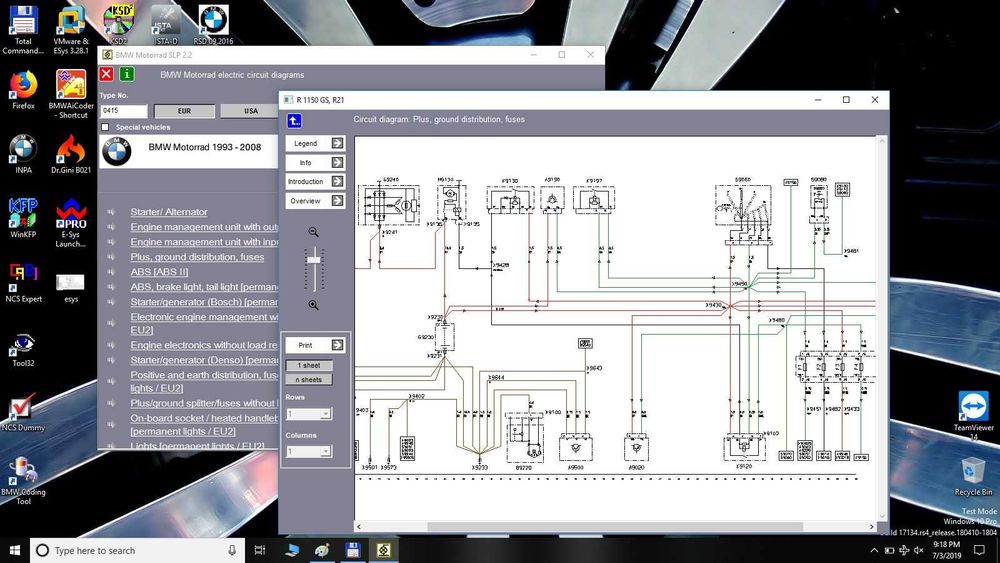Select n sheets print option

tap(309, 379)
